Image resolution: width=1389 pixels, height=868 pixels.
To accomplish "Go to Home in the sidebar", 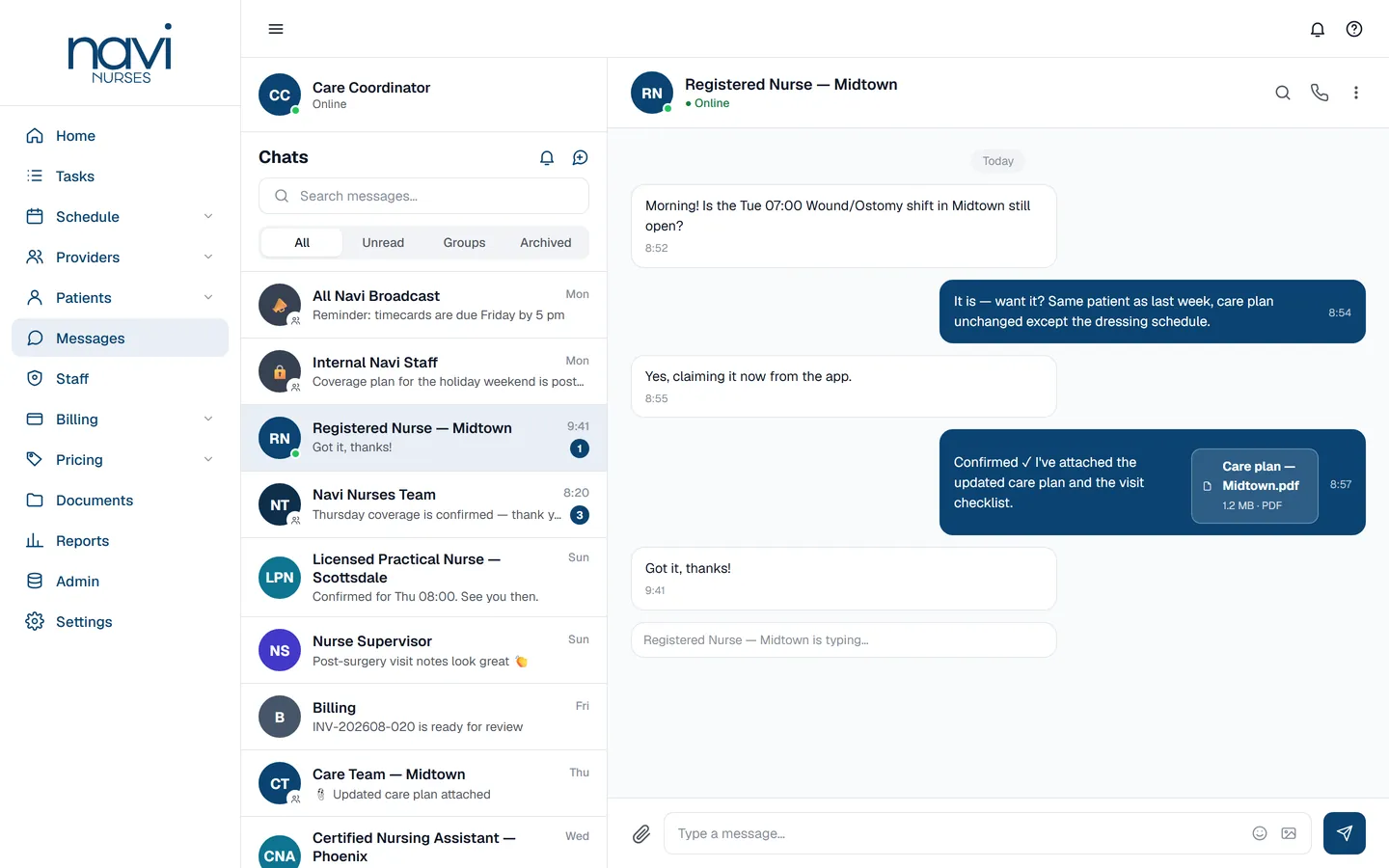I will (120, 136).
